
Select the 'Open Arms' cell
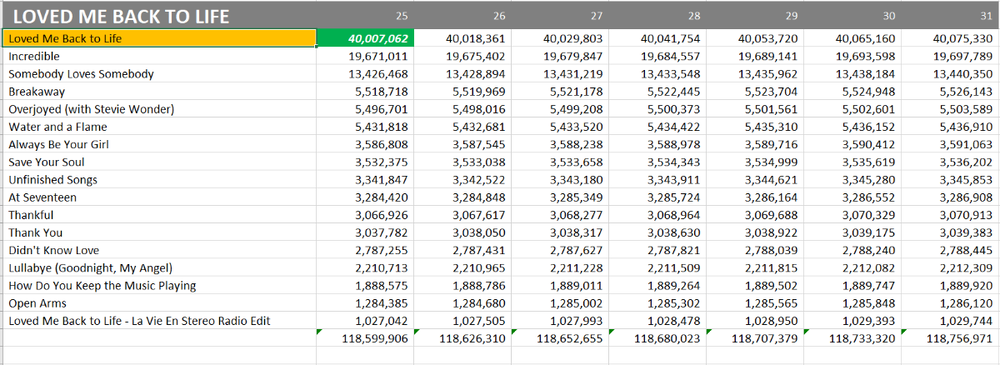click(159, 303)
